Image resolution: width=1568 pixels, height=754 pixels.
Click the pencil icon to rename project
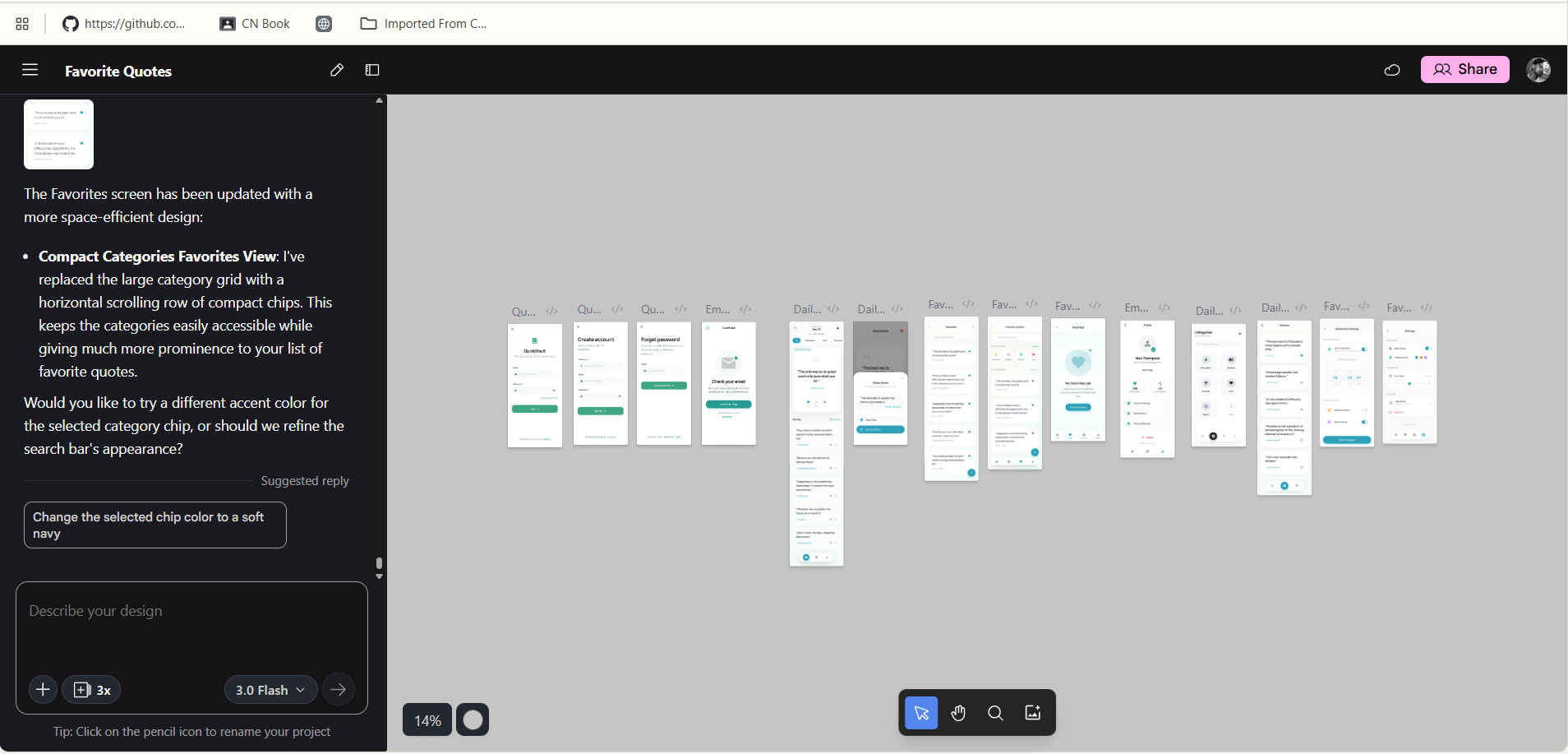tap(336, 70)
